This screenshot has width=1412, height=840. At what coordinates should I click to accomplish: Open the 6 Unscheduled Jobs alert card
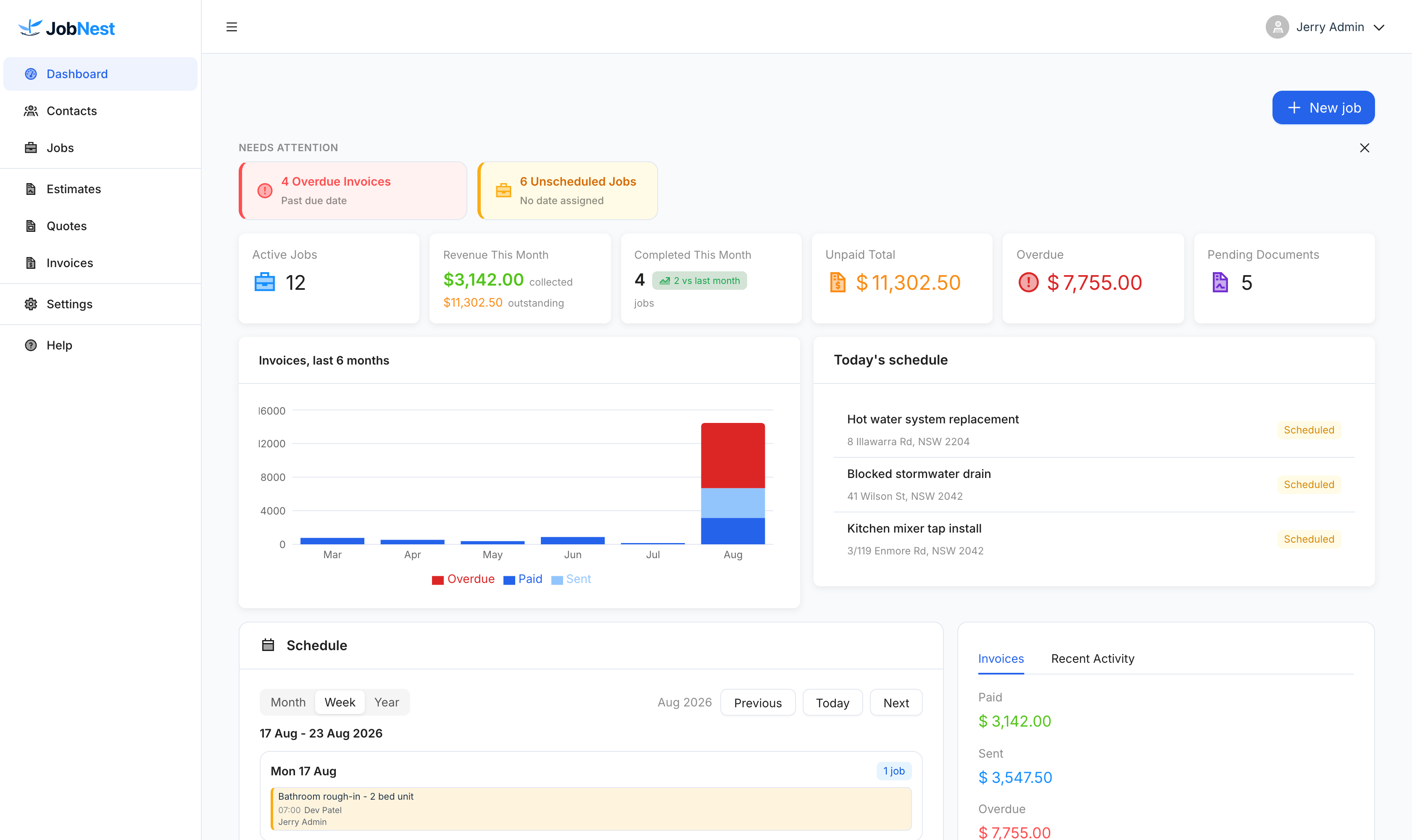click(x=567, y=191)
